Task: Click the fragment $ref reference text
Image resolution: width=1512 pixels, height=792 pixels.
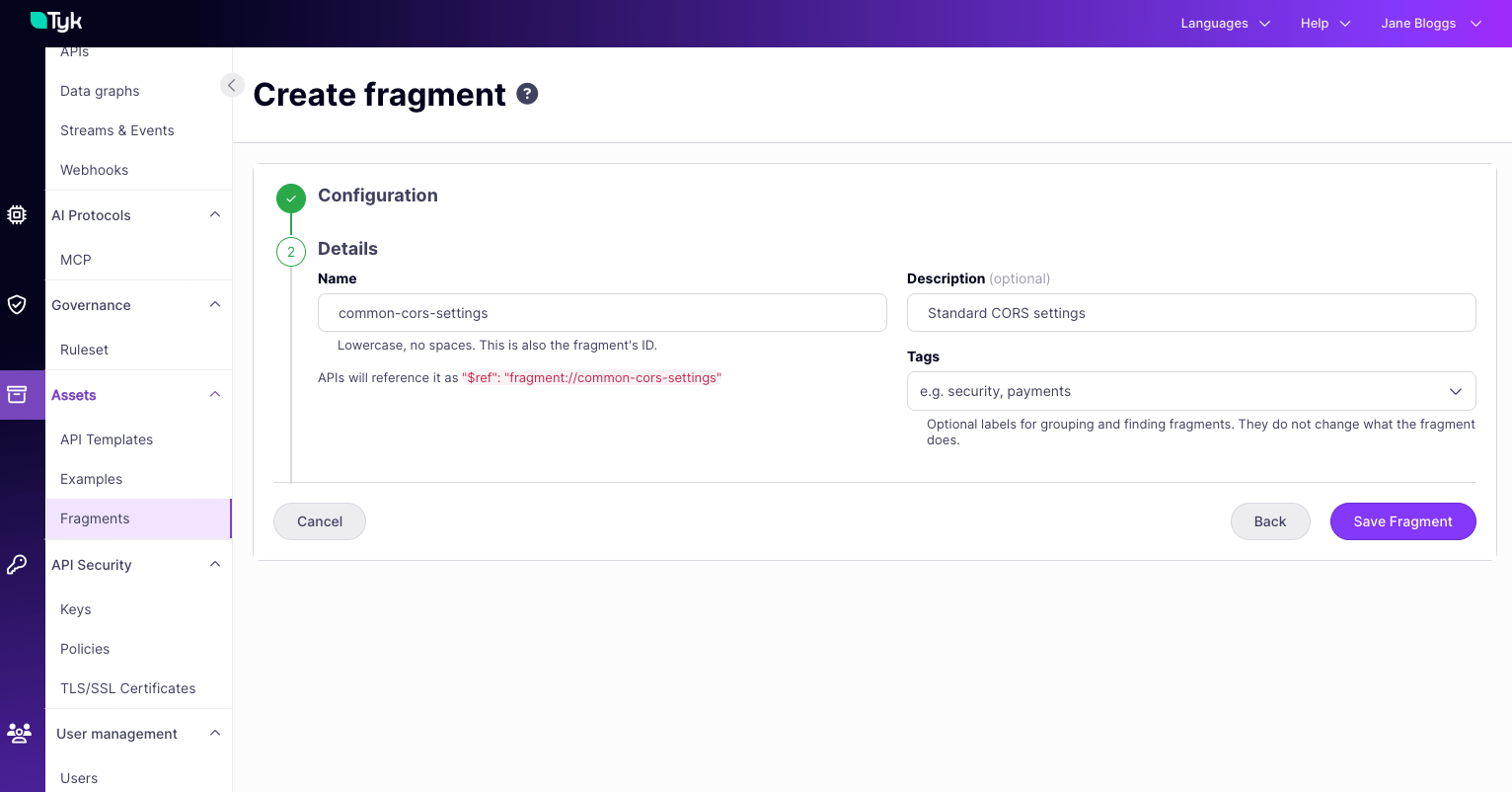Action: (x=592, y=378)
